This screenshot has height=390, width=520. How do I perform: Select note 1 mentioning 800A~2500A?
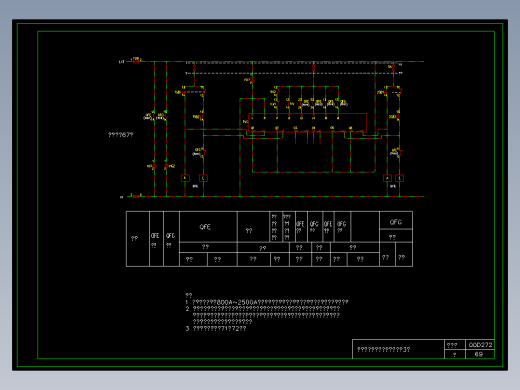pos(267,302)
